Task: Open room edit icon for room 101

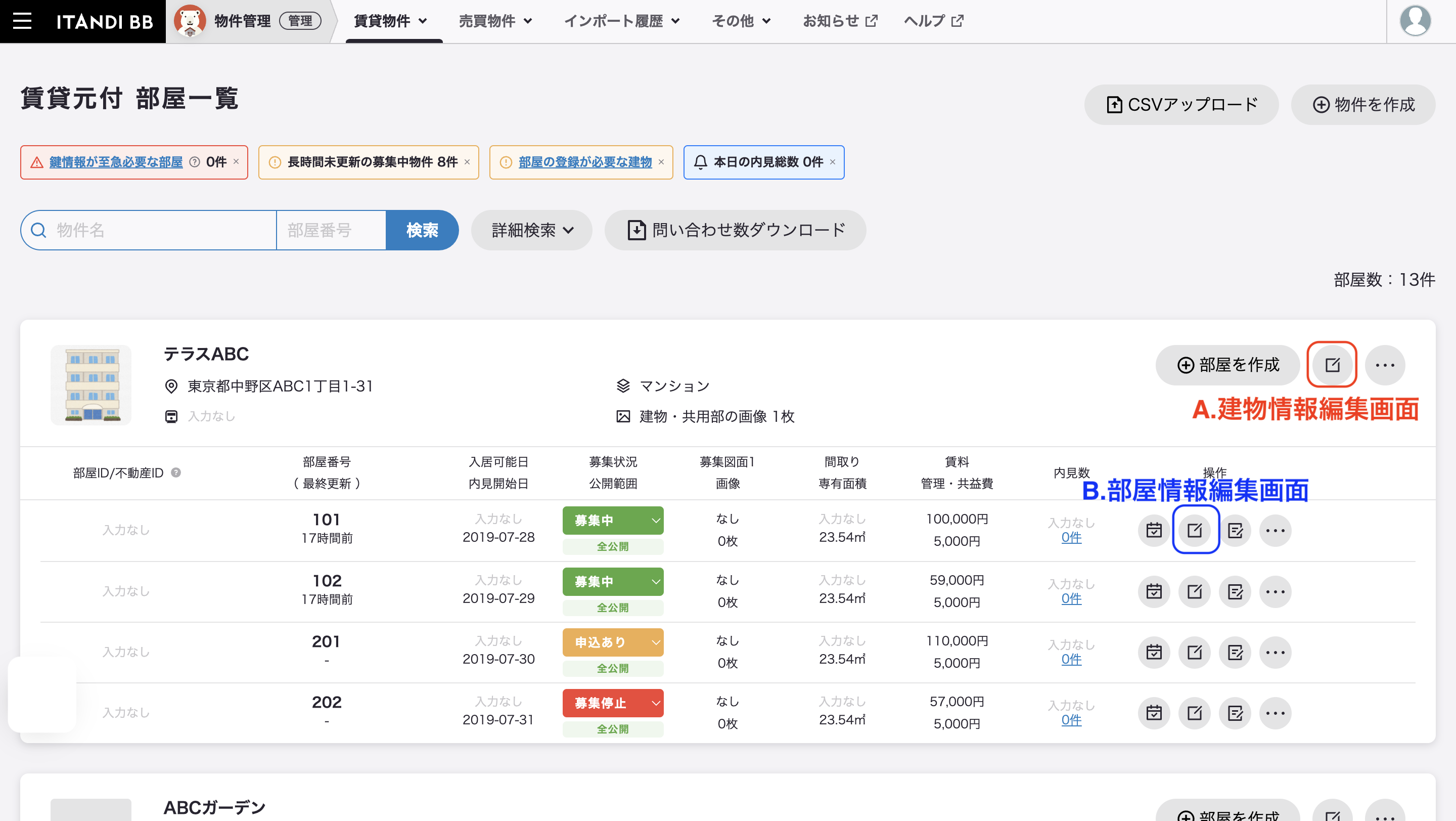Action: pyautogui.click(x=1194, y=530)
